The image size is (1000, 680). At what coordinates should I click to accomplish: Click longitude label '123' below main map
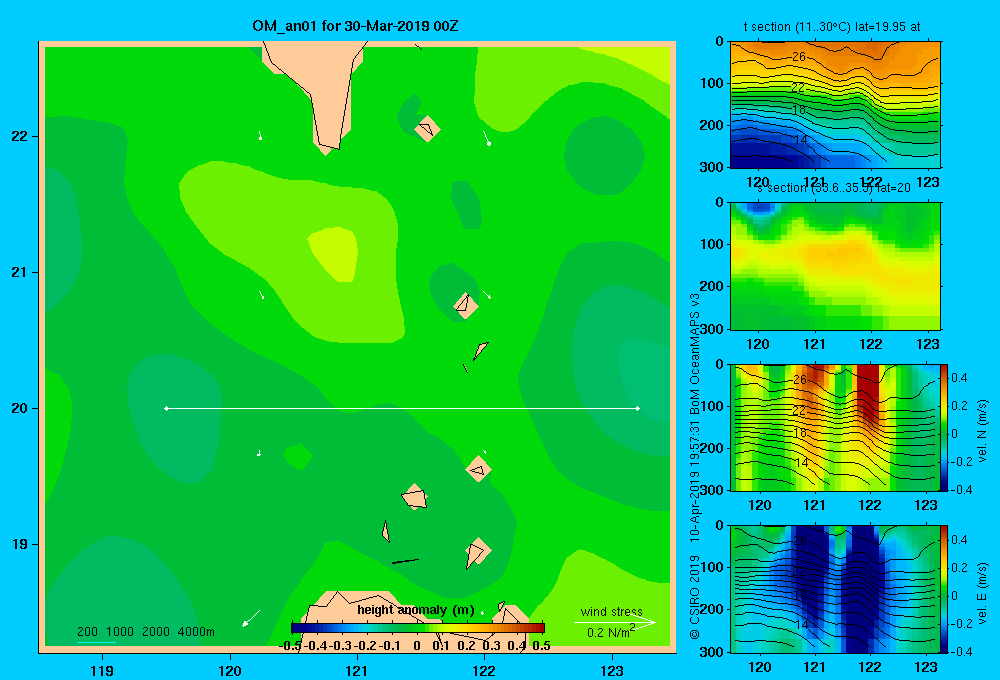point(612,670)
